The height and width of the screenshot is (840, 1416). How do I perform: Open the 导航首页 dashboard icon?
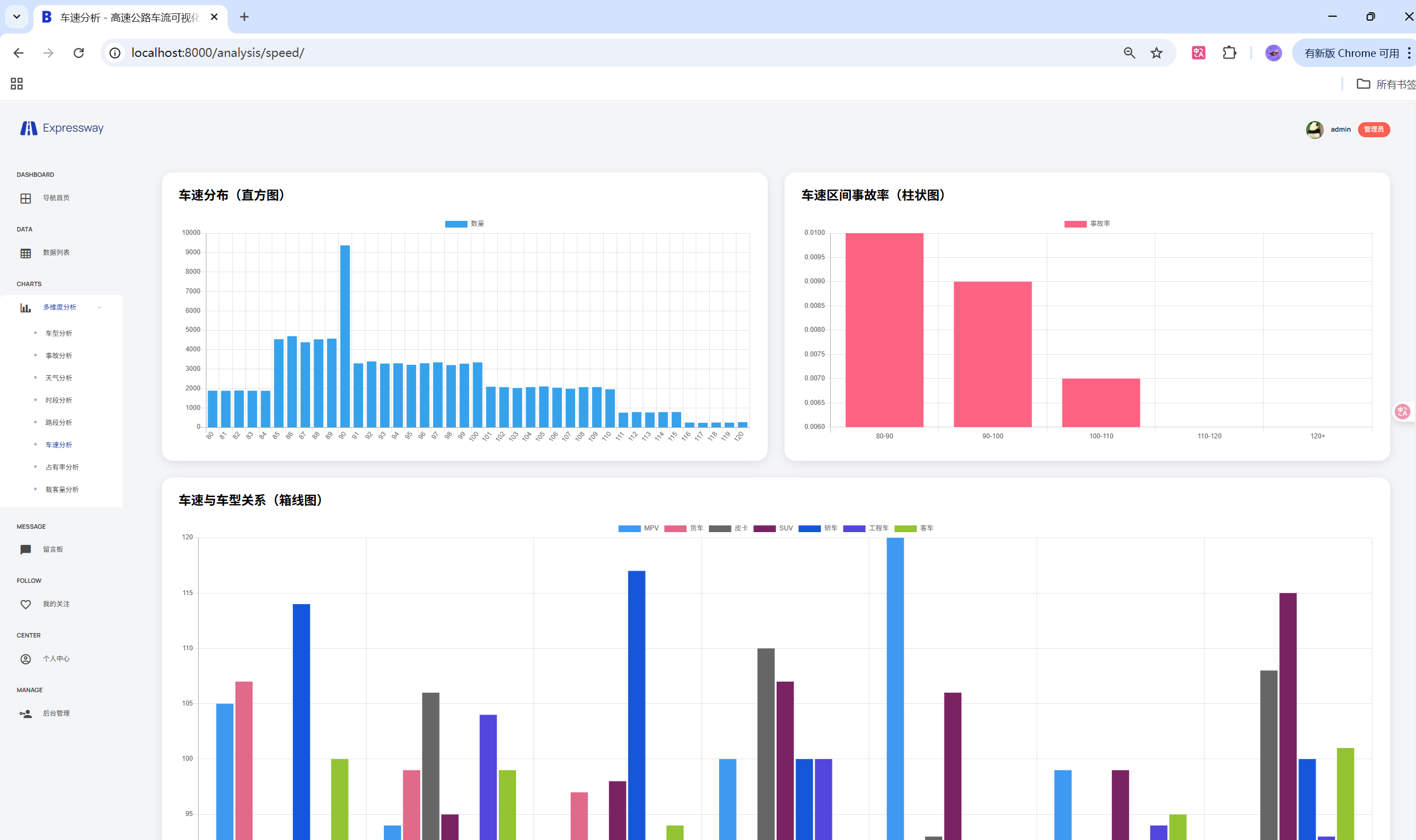point(26,198)
